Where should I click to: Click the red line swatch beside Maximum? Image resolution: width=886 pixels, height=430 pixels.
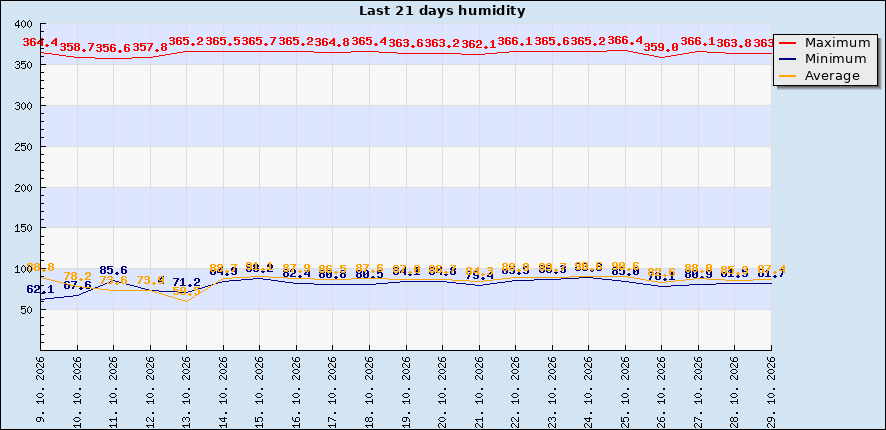(787, 42)
